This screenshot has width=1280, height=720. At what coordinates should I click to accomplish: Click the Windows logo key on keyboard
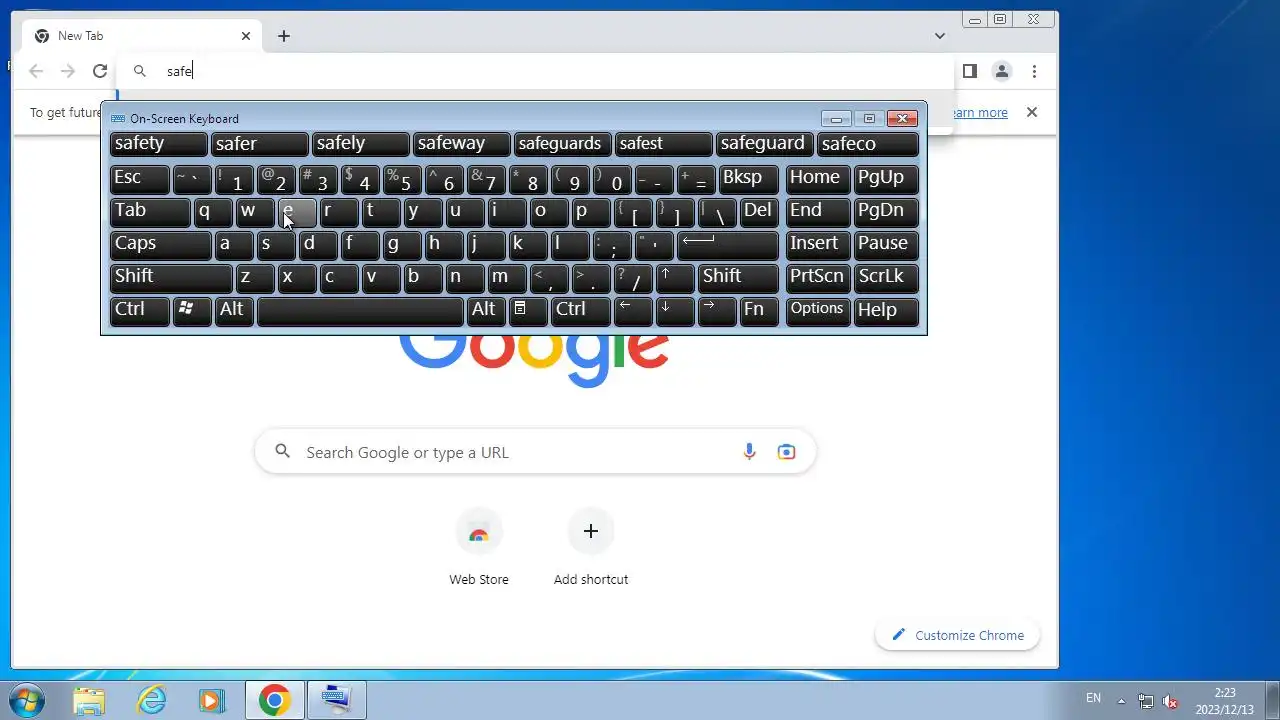coord(192,311)
